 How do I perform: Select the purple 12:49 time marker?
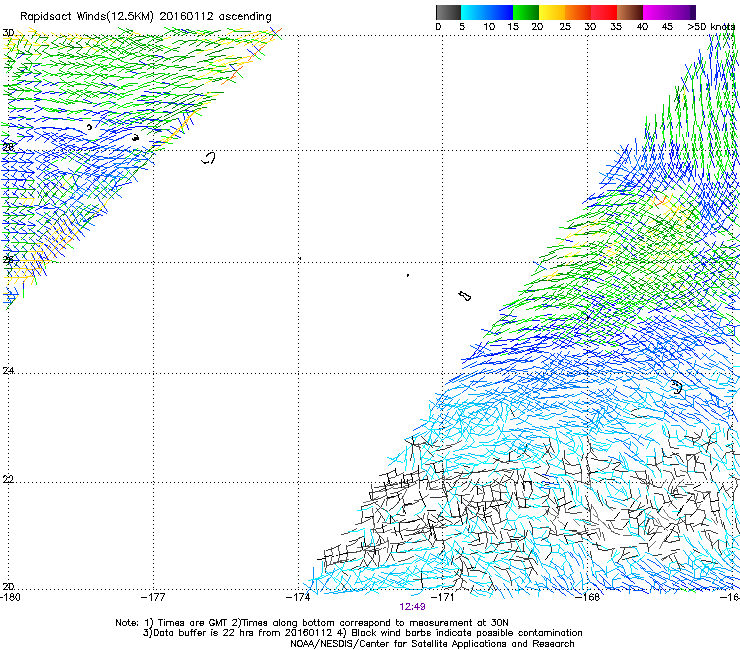click(x=412, y=607)
